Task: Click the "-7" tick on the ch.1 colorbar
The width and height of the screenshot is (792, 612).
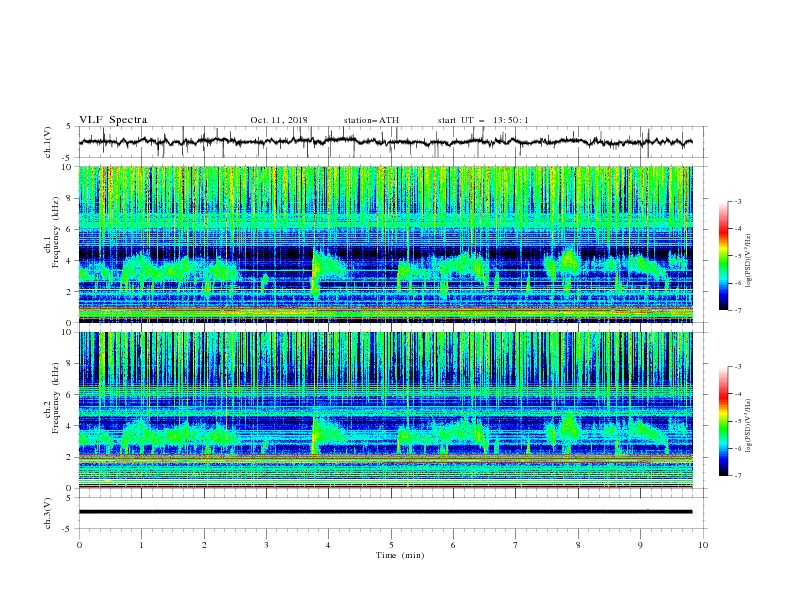Action: click(737, 310)
